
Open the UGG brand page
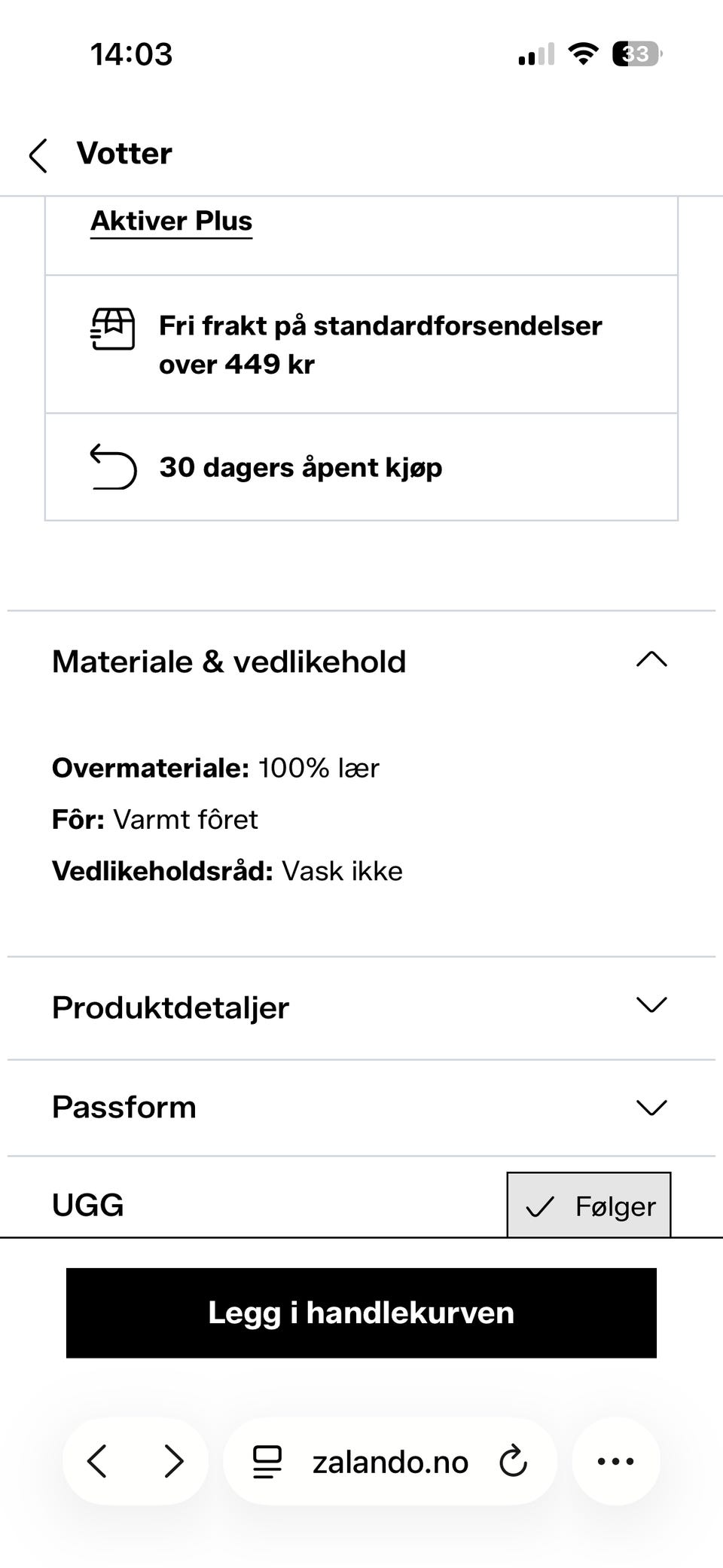tap(88, 1205)
